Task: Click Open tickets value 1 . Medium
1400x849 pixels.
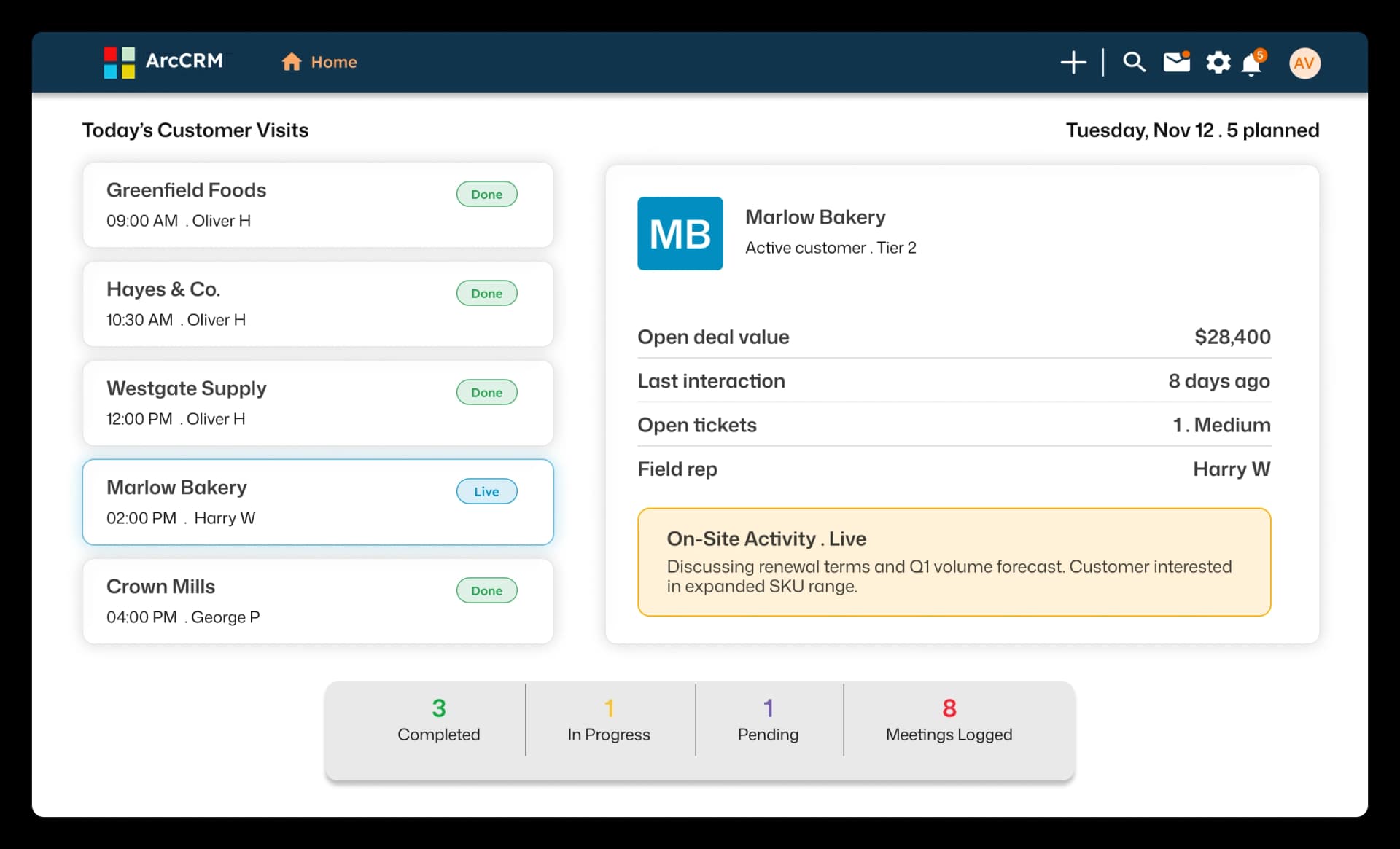Action: [1221, 425]
